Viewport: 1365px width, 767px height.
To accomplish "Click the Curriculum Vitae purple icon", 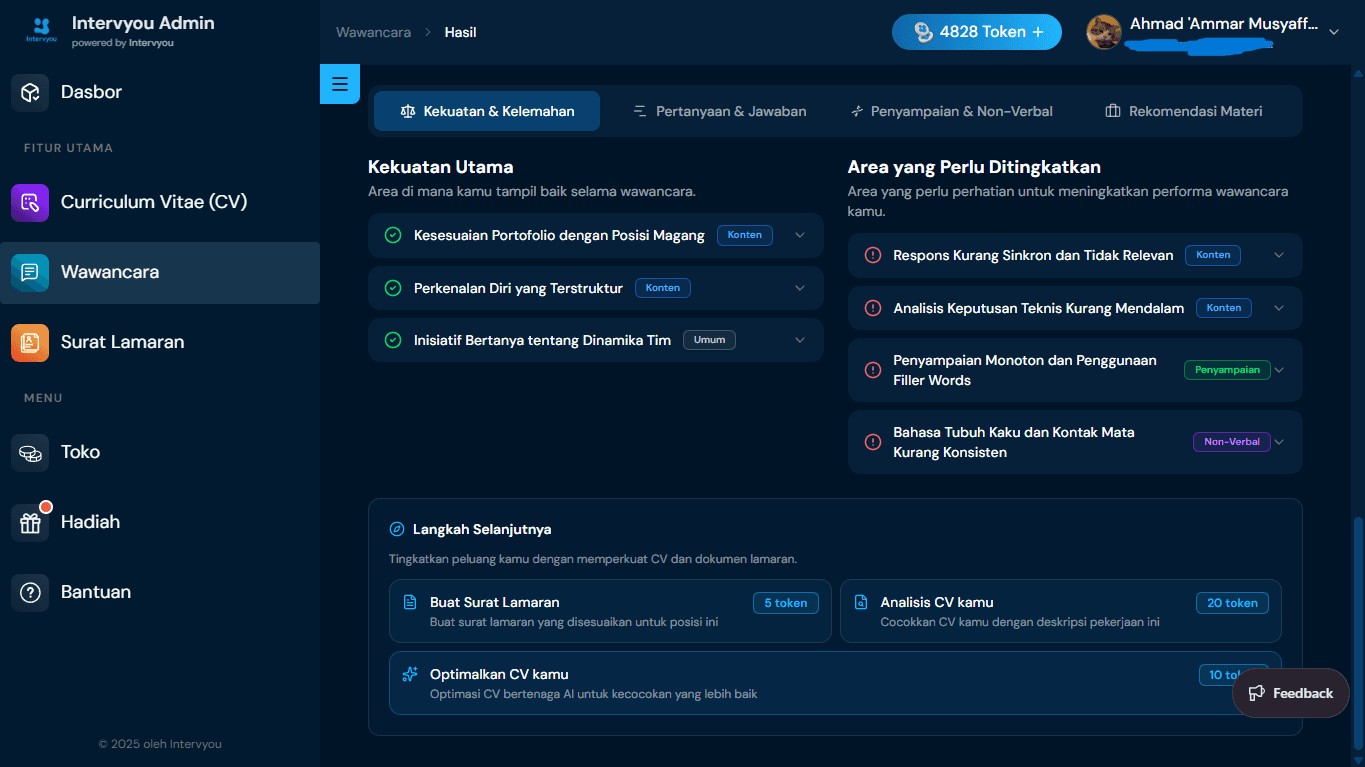I will [x=30, y=202].
